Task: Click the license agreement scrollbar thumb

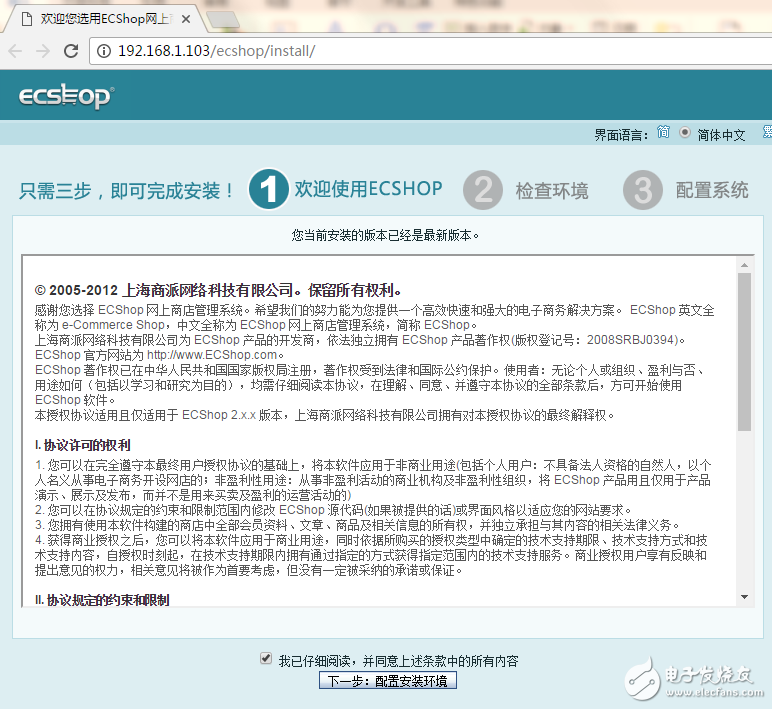Action: coord(744,350)
